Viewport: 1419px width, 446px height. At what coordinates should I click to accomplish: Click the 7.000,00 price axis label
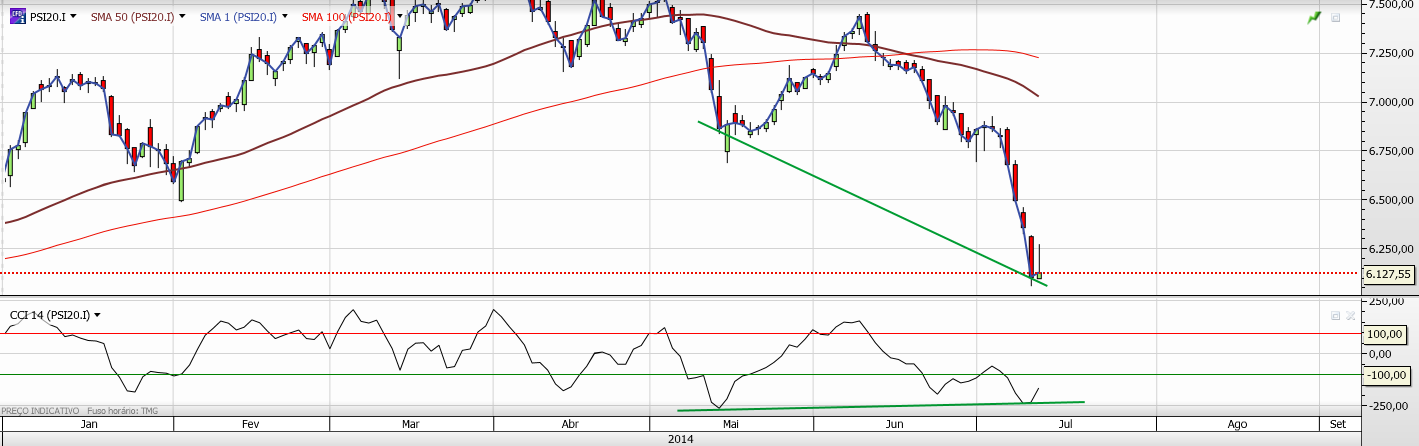(1390, 102)
